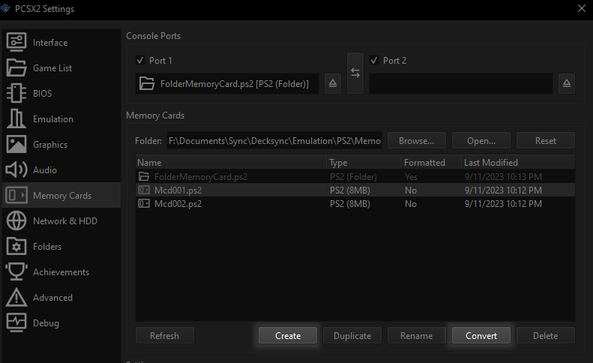The image size is (593, 363).
Task: Open the Interface settings icon
Action: pyautogui.click(x=16, y=42)
